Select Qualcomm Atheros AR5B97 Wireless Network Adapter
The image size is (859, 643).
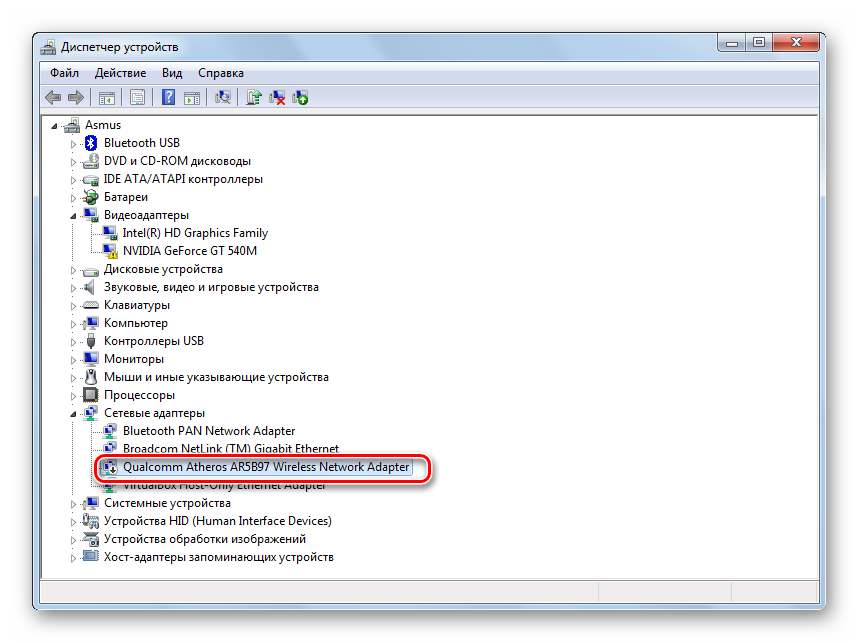click(265, 467)
